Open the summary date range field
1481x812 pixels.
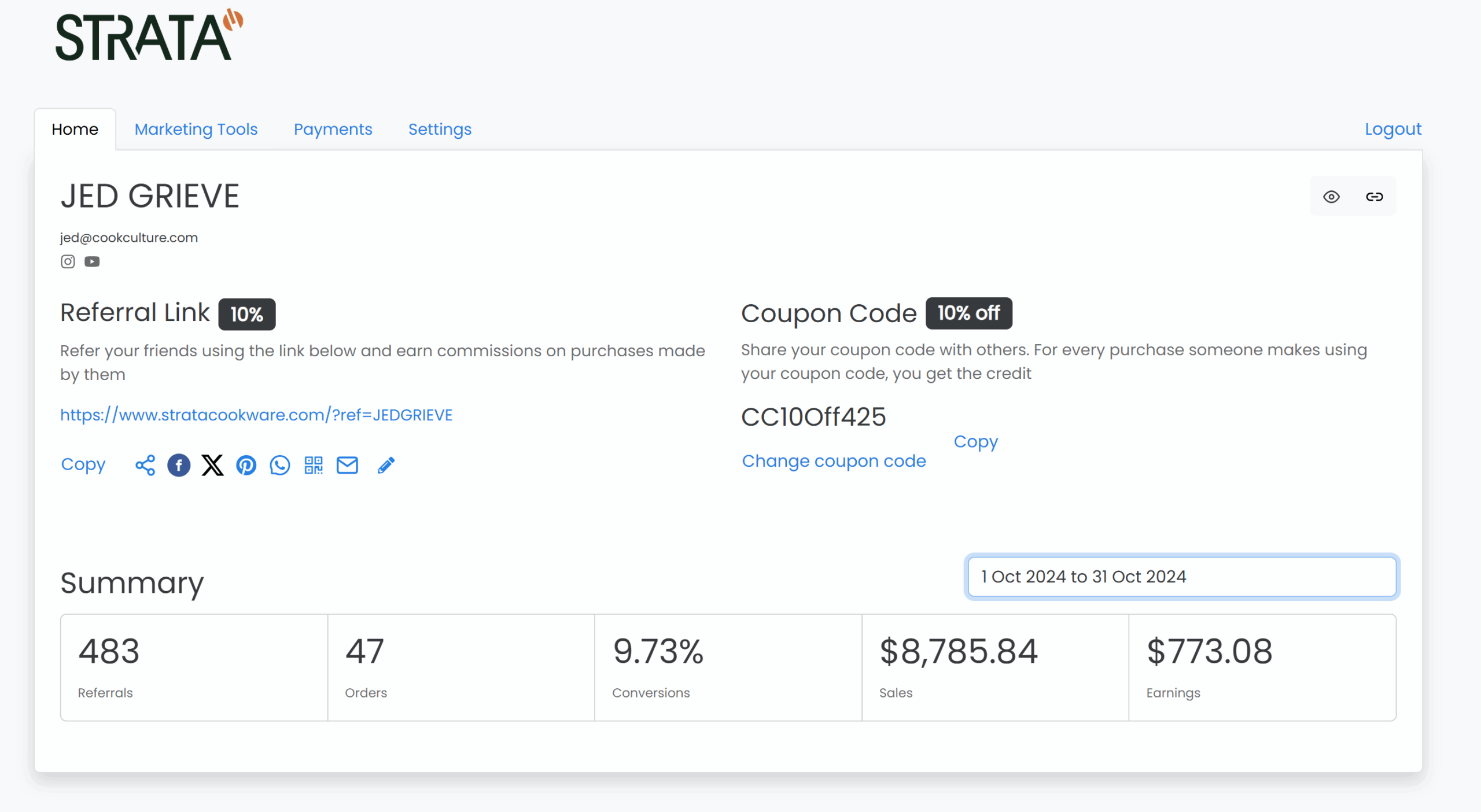click(x=1182, y=577)
